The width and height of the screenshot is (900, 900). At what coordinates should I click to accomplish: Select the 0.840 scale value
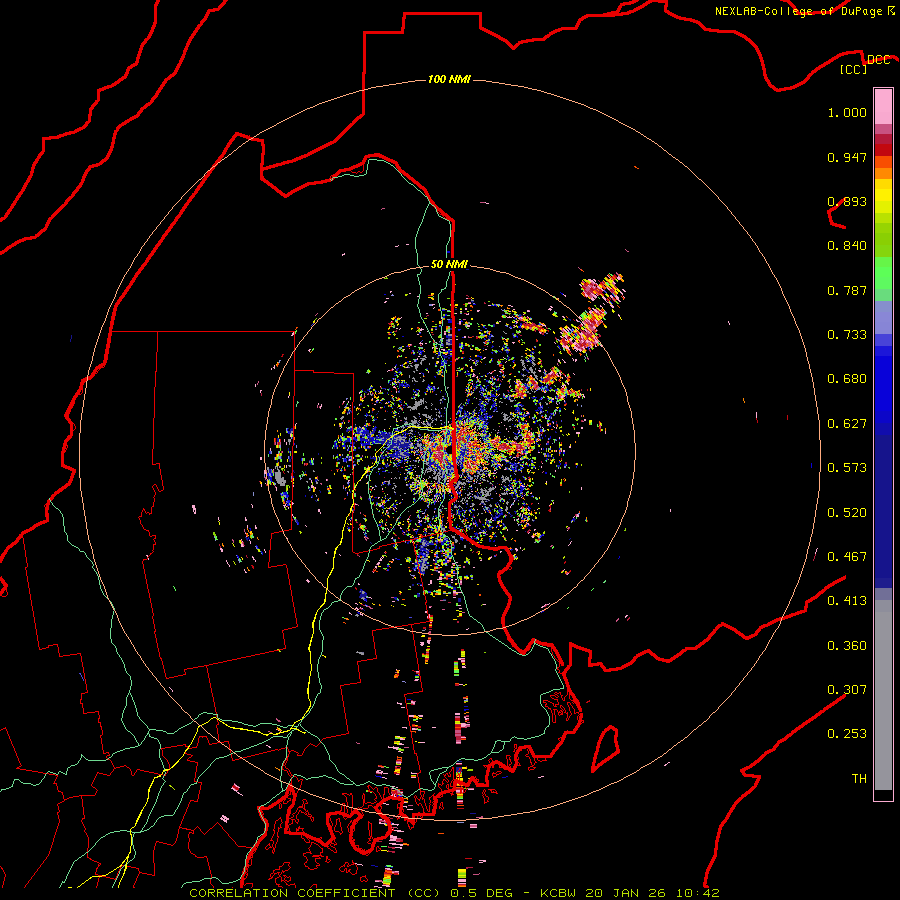click(847, 246)
